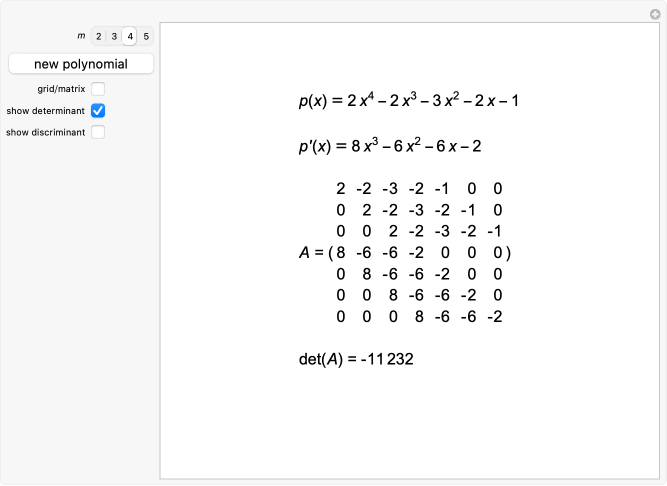The width and height of the screenshot is (667, 486).
Task: Enable the show discriminant checkbox
Action: pos(98,132)
